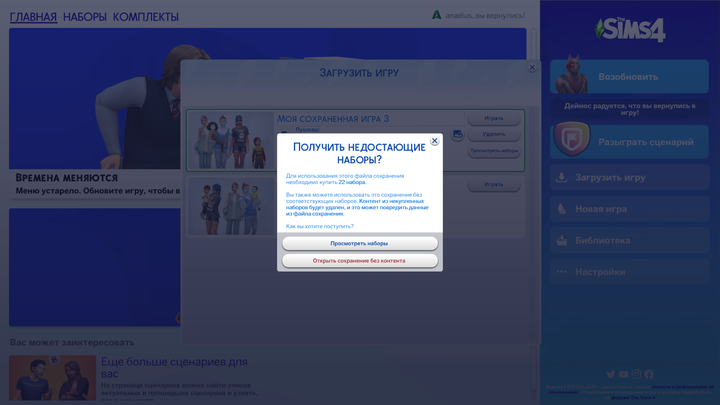This screenshot has height=405, width=720.
Task: Start 'Новая игра' from the main menu
Action: click(629, 209)
